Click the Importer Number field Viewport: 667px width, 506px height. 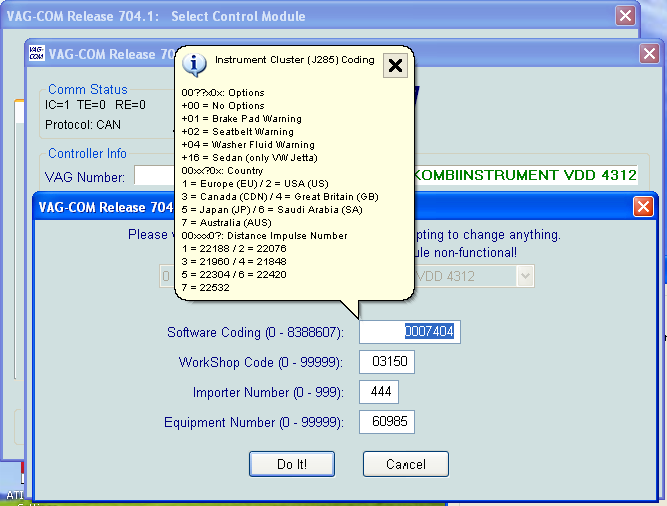point(379,392)
